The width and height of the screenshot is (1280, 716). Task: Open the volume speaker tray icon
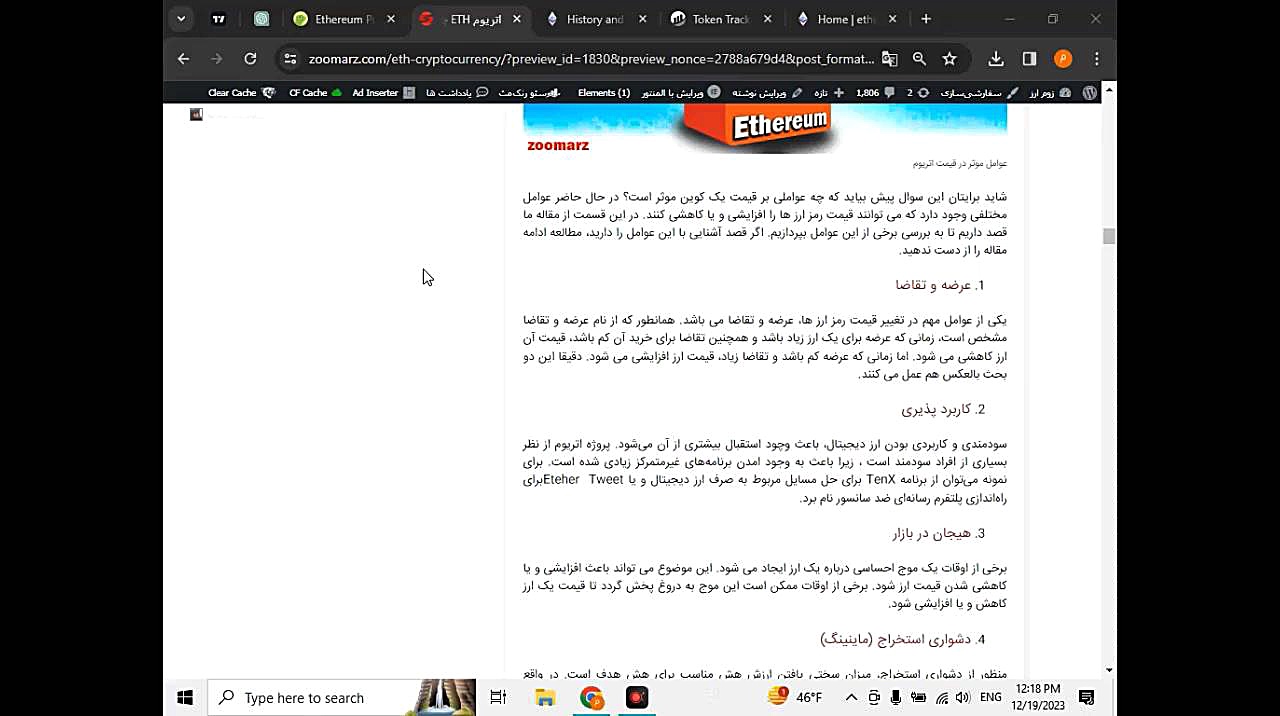[962, 698]
